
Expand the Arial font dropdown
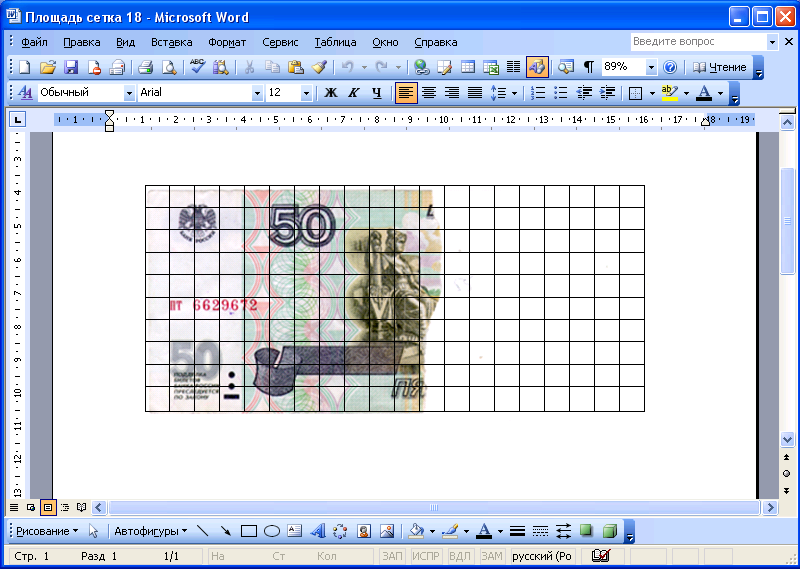257,93
